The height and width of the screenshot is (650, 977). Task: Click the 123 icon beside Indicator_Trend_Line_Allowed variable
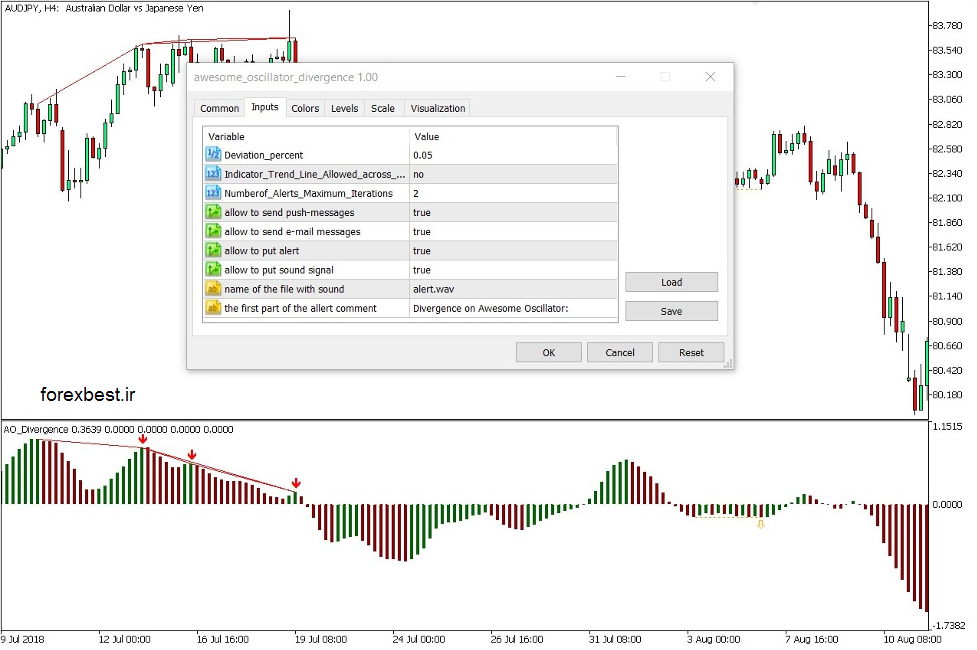coord(212,173)
